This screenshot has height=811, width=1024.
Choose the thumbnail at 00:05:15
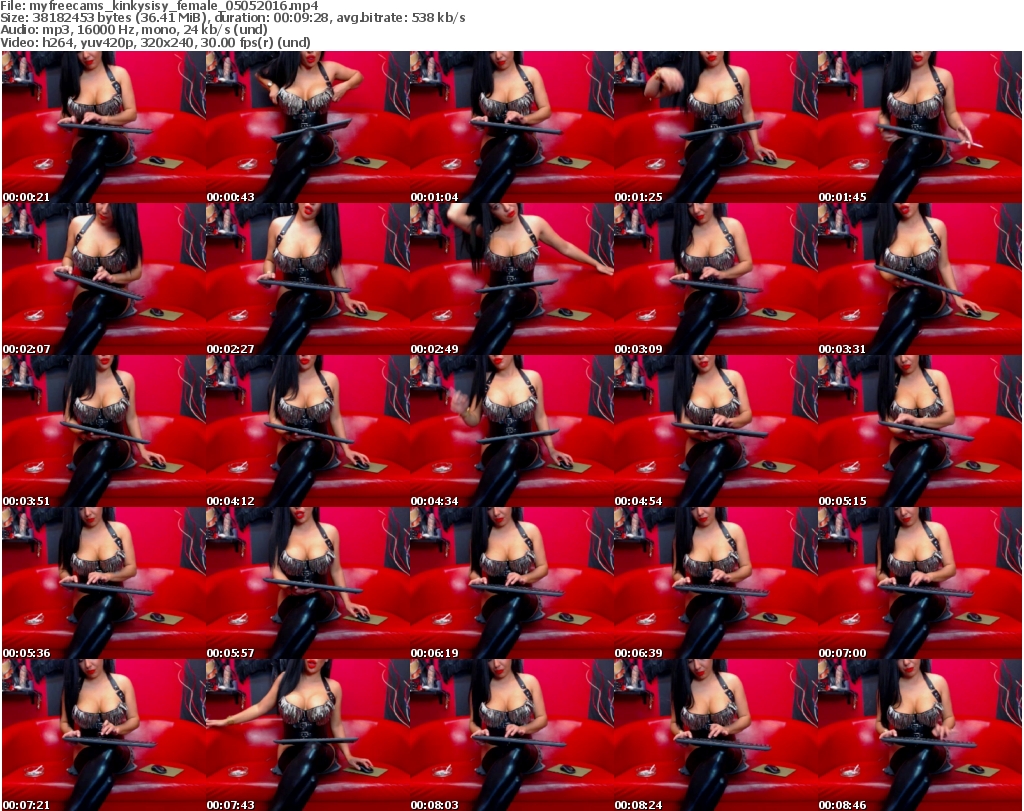click(920, 432)
